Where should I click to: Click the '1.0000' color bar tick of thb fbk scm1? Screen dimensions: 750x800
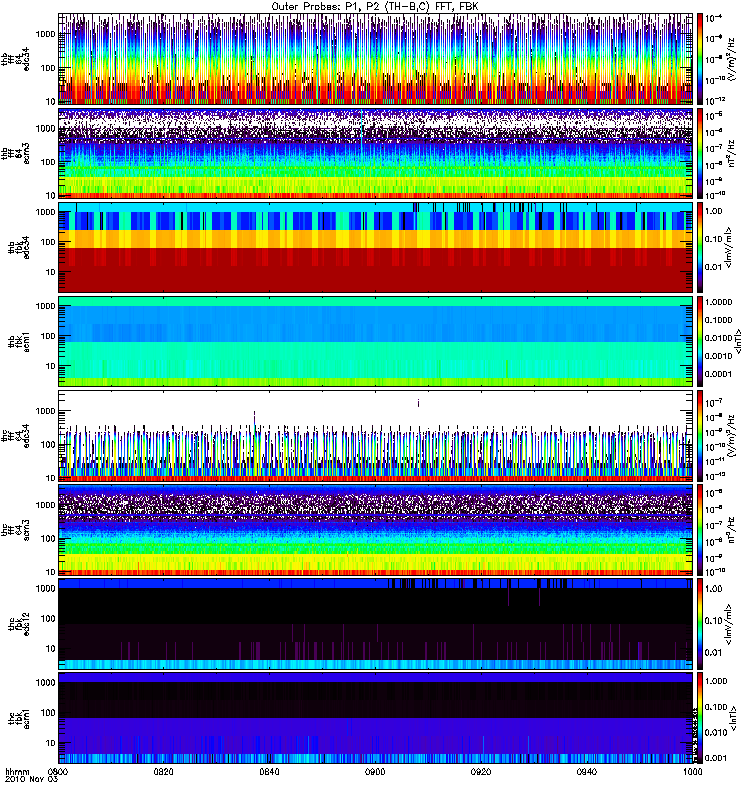pos(718,302)
